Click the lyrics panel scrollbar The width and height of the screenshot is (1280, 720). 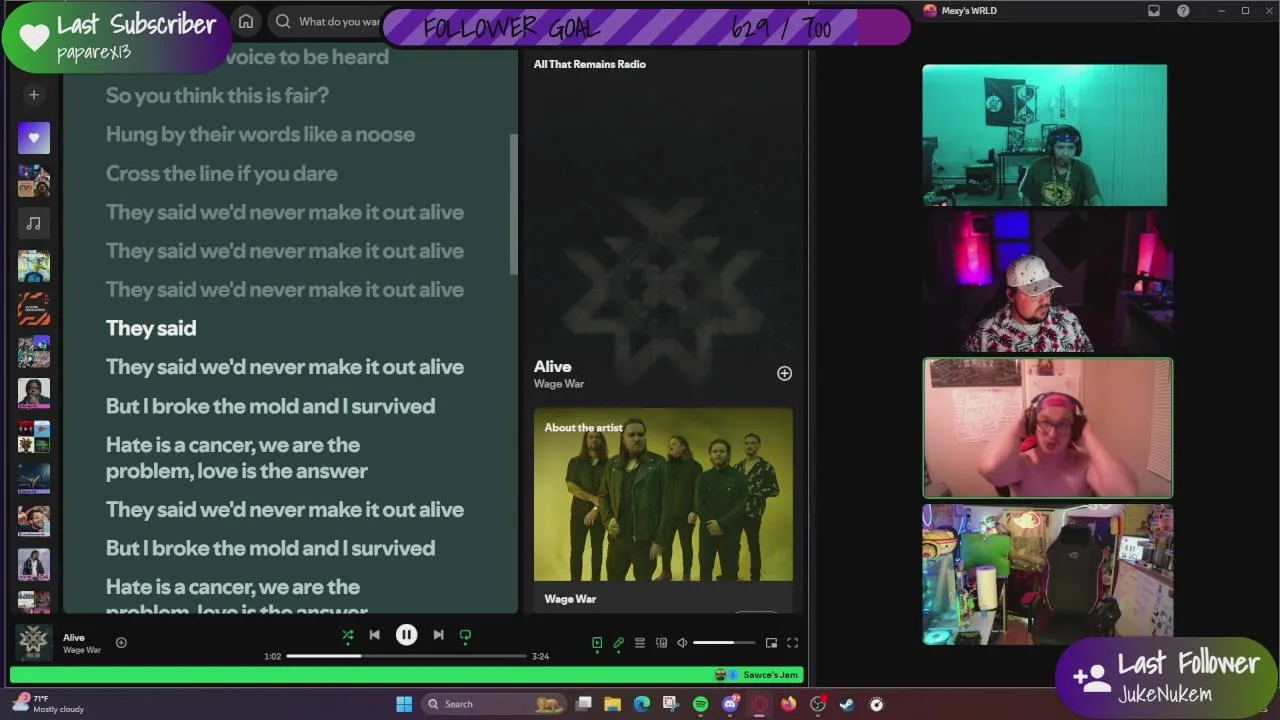point(514,205)
